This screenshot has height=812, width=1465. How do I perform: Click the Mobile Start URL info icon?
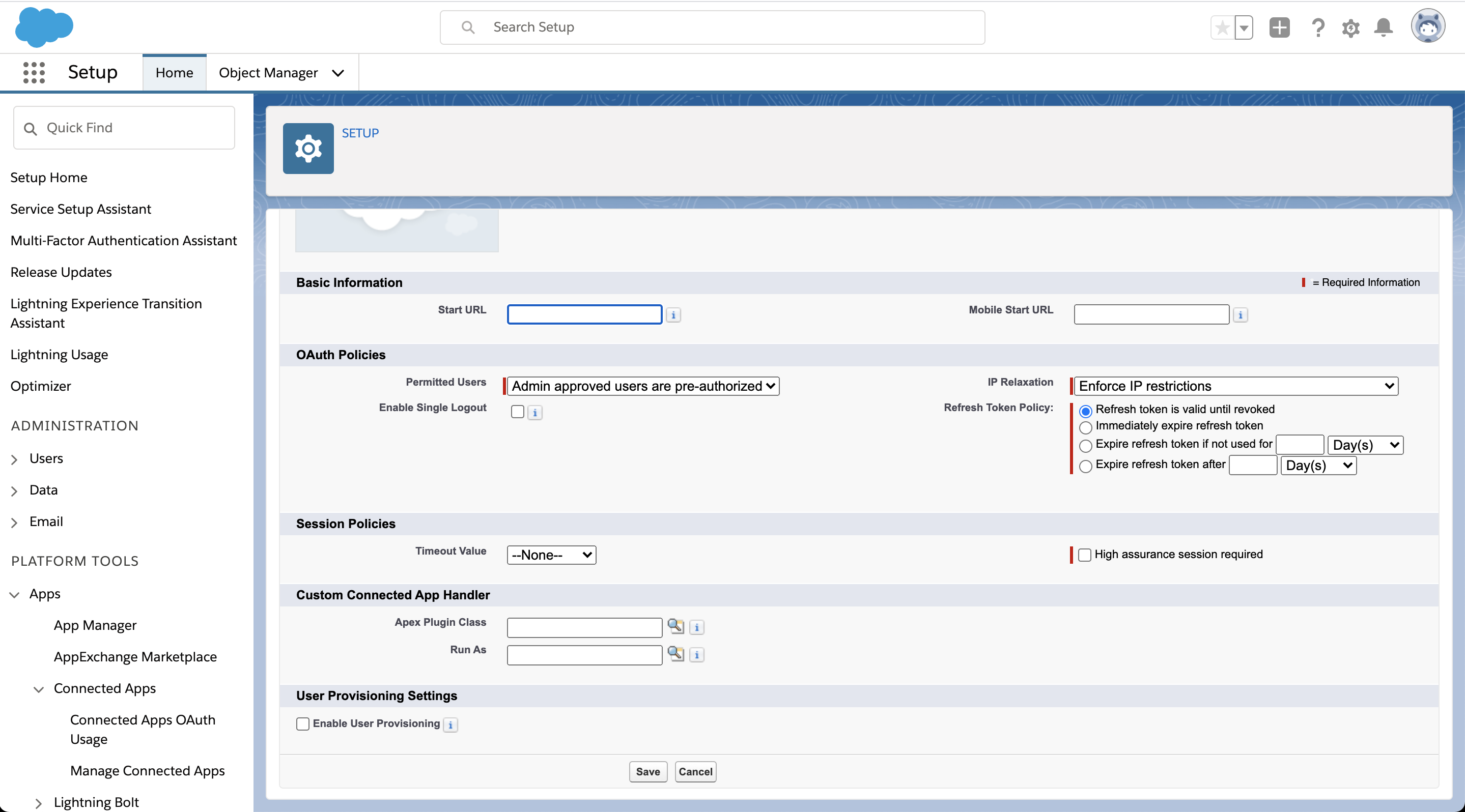tap(1241, 315)
